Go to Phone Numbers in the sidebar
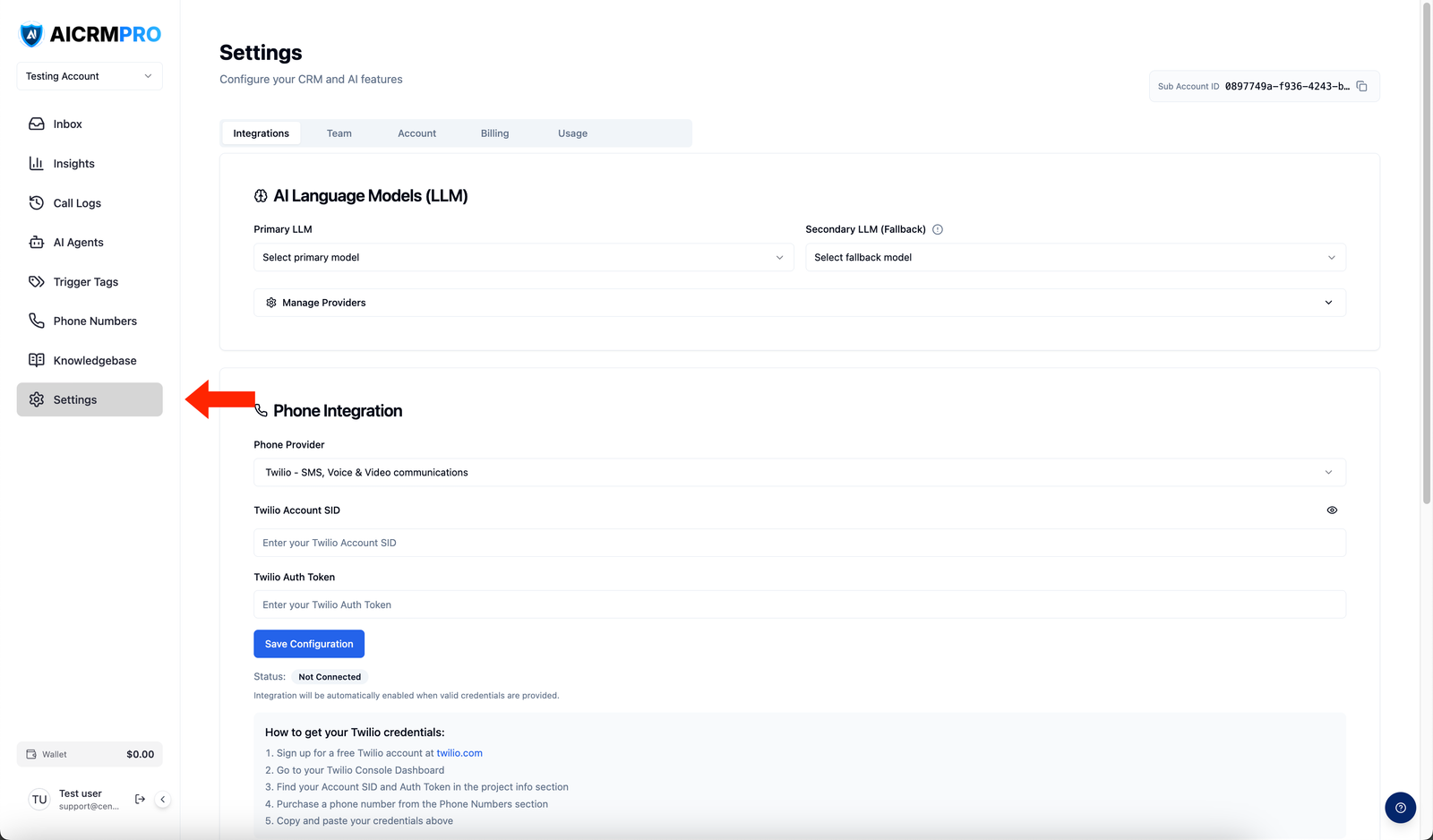This screenshot has height=840, width=1433. pyautogui.click(x=90, y=321)
